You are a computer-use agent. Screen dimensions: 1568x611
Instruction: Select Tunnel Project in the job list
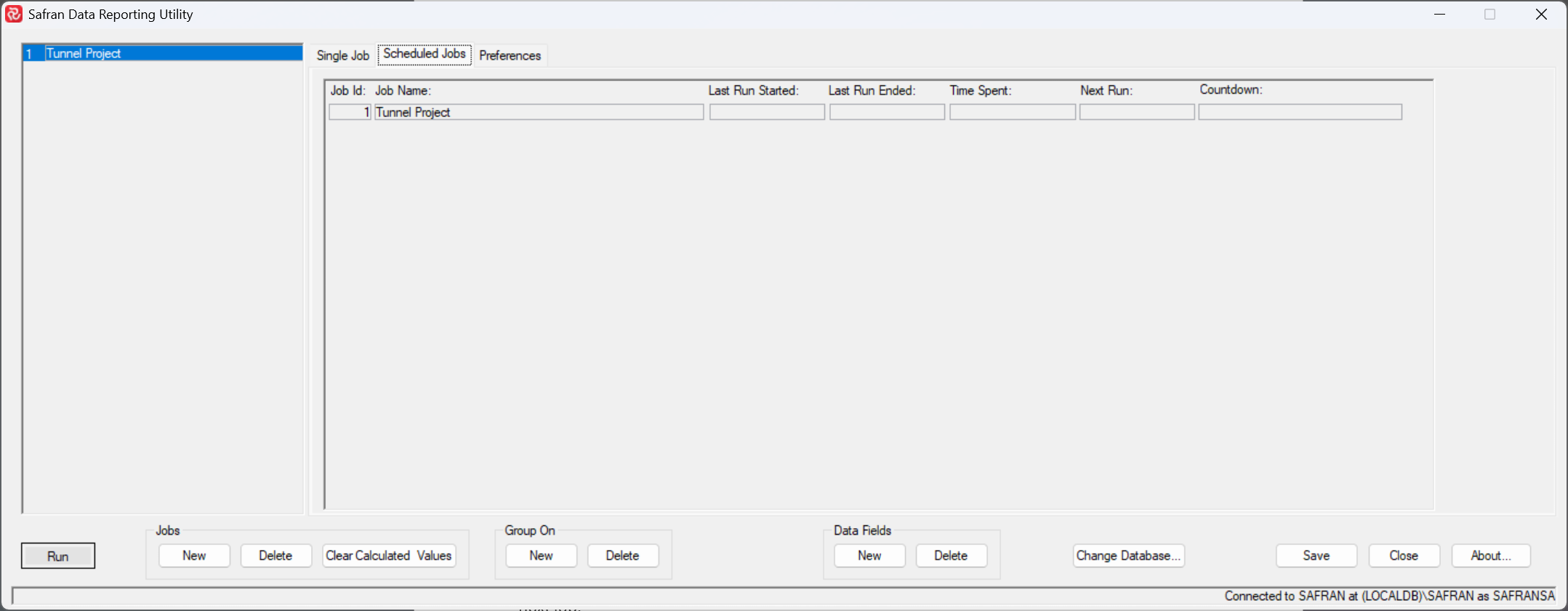(163, 53)
